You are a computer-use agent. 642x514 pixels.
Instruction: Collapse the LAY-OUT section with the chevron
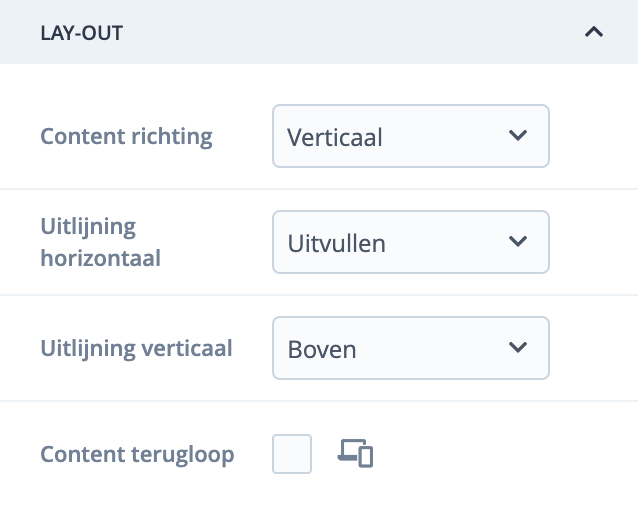[594, 32]
